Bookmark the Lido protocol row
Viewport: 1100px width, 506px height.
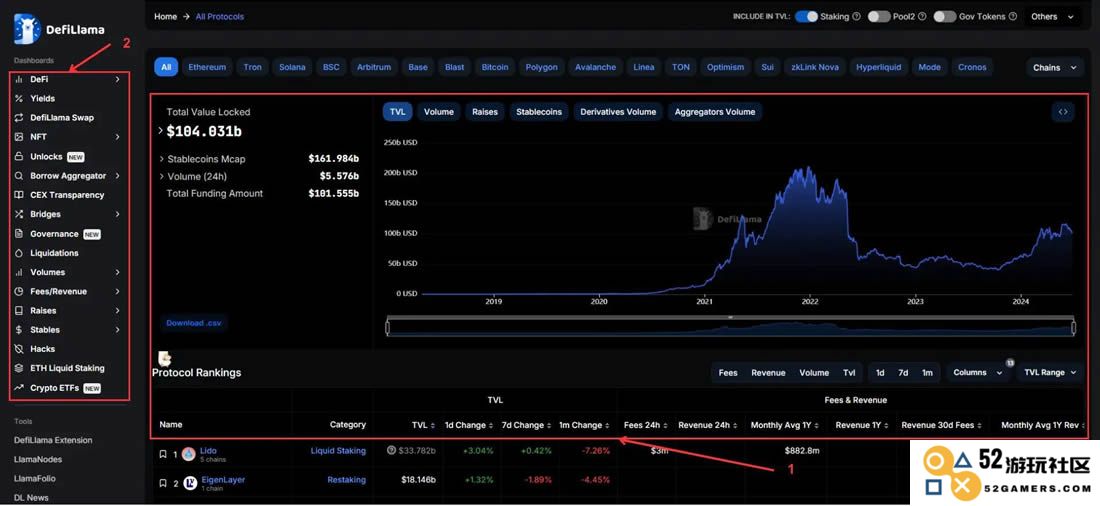[163, 454]
